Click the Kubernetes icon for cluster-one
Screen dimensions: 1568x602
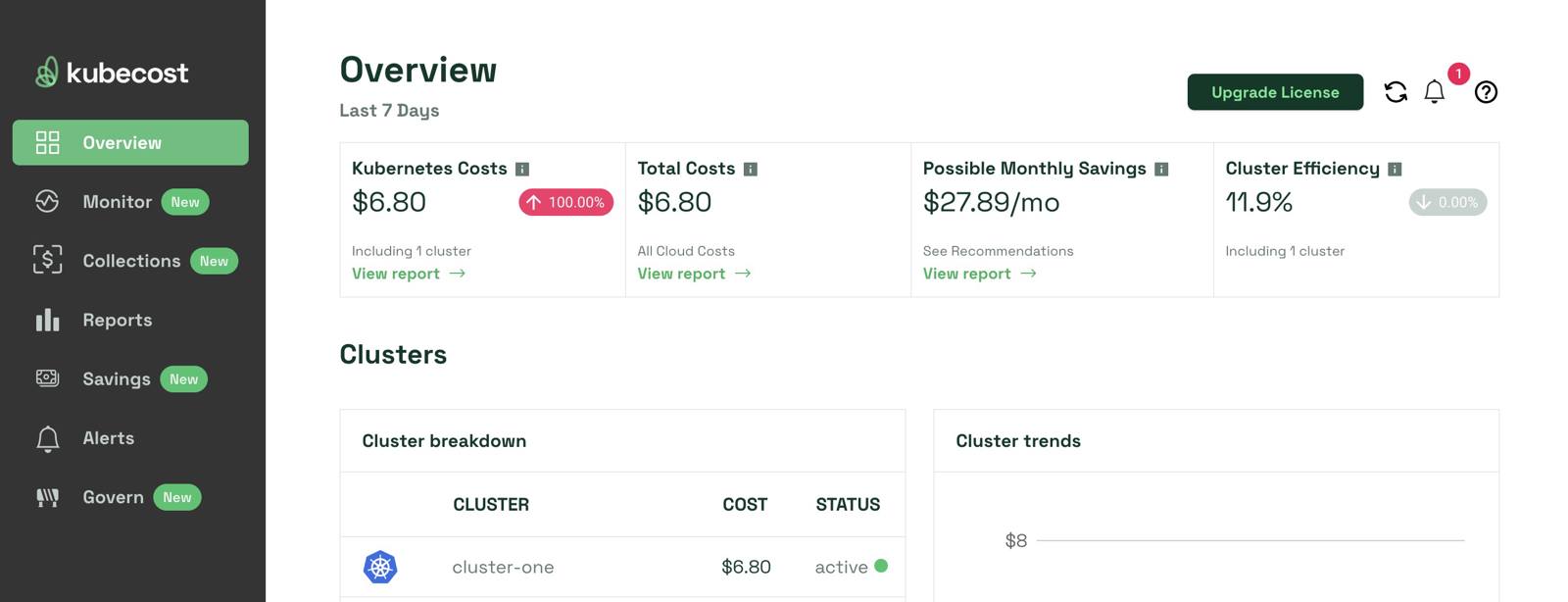coord(380,567)
